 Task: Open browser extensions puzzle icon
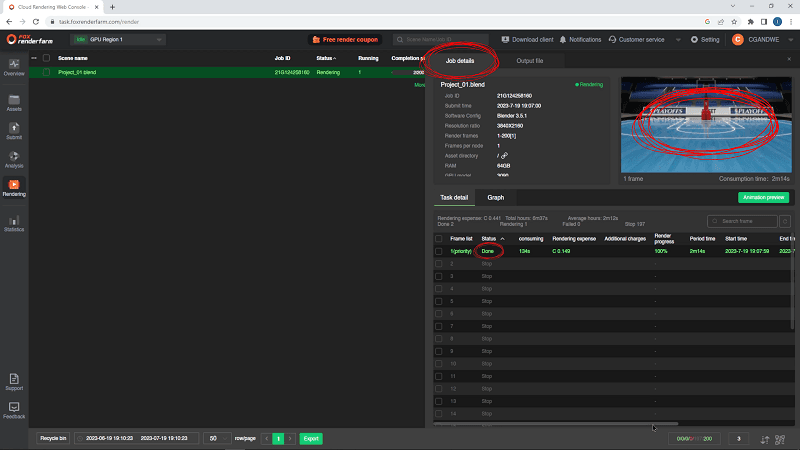[751, 21]
